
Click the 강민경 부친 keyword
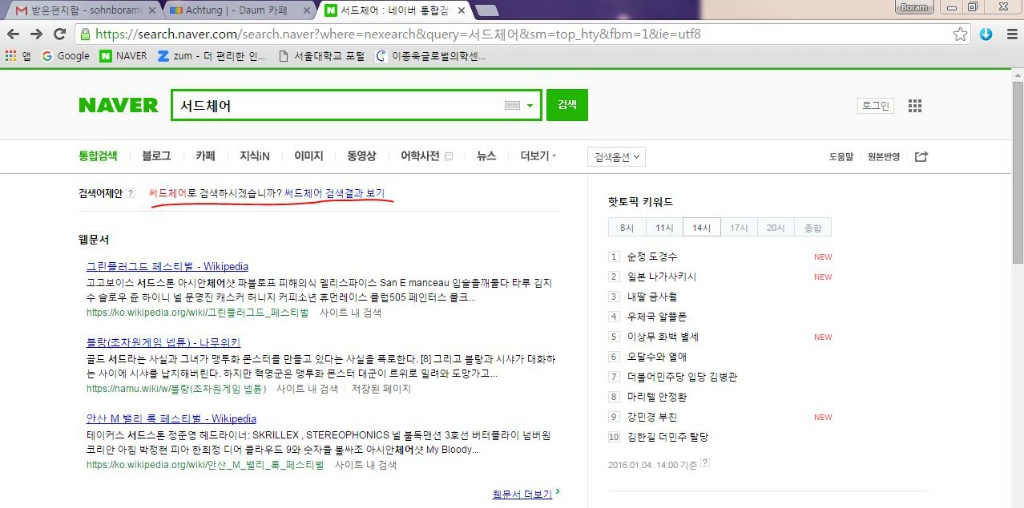pyautogui.click(x=652, y=417)
